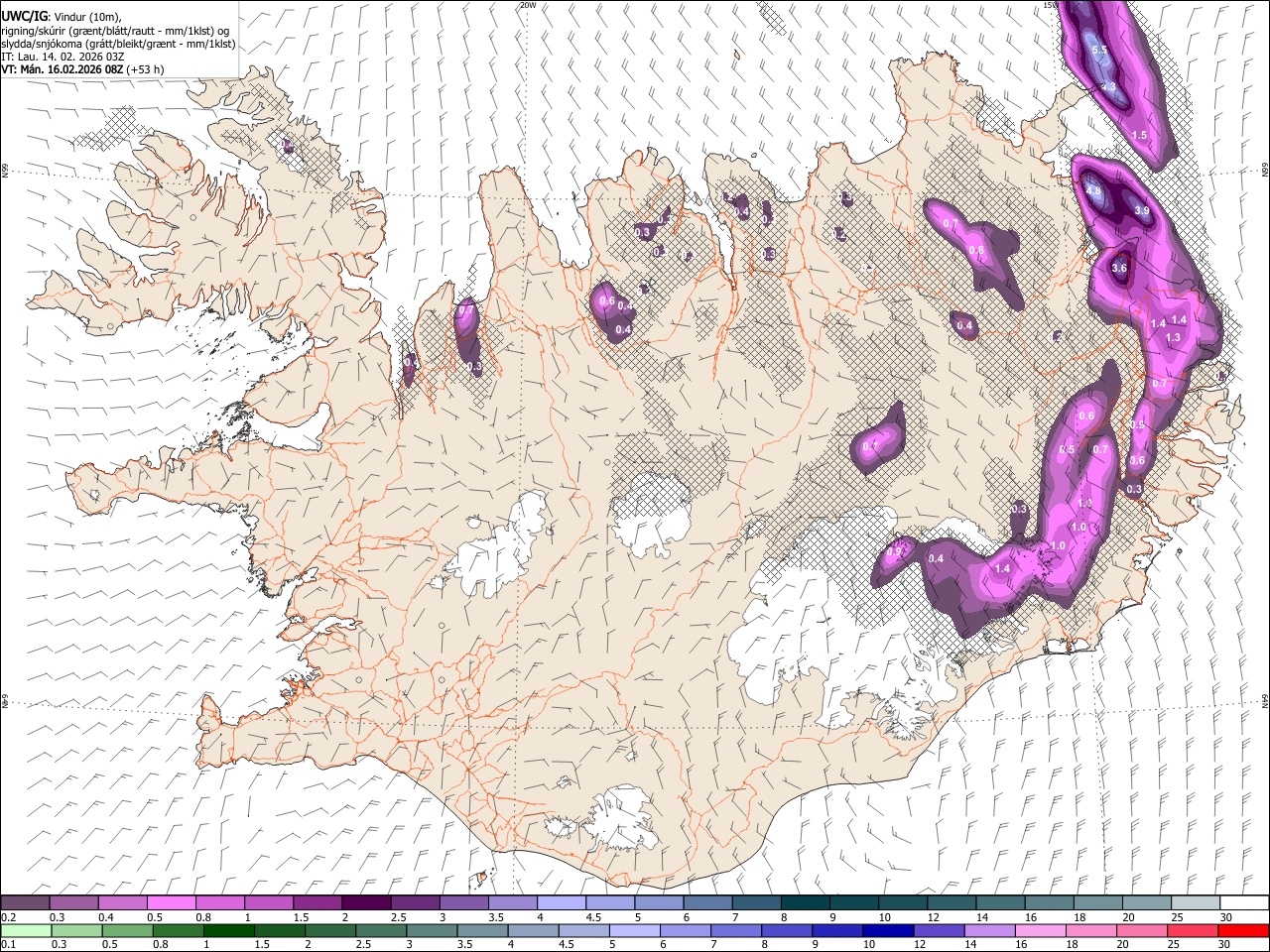Screen dimensions: 1270x952
Task: Click the '15W' longitude label
Action: [1052, 5]
